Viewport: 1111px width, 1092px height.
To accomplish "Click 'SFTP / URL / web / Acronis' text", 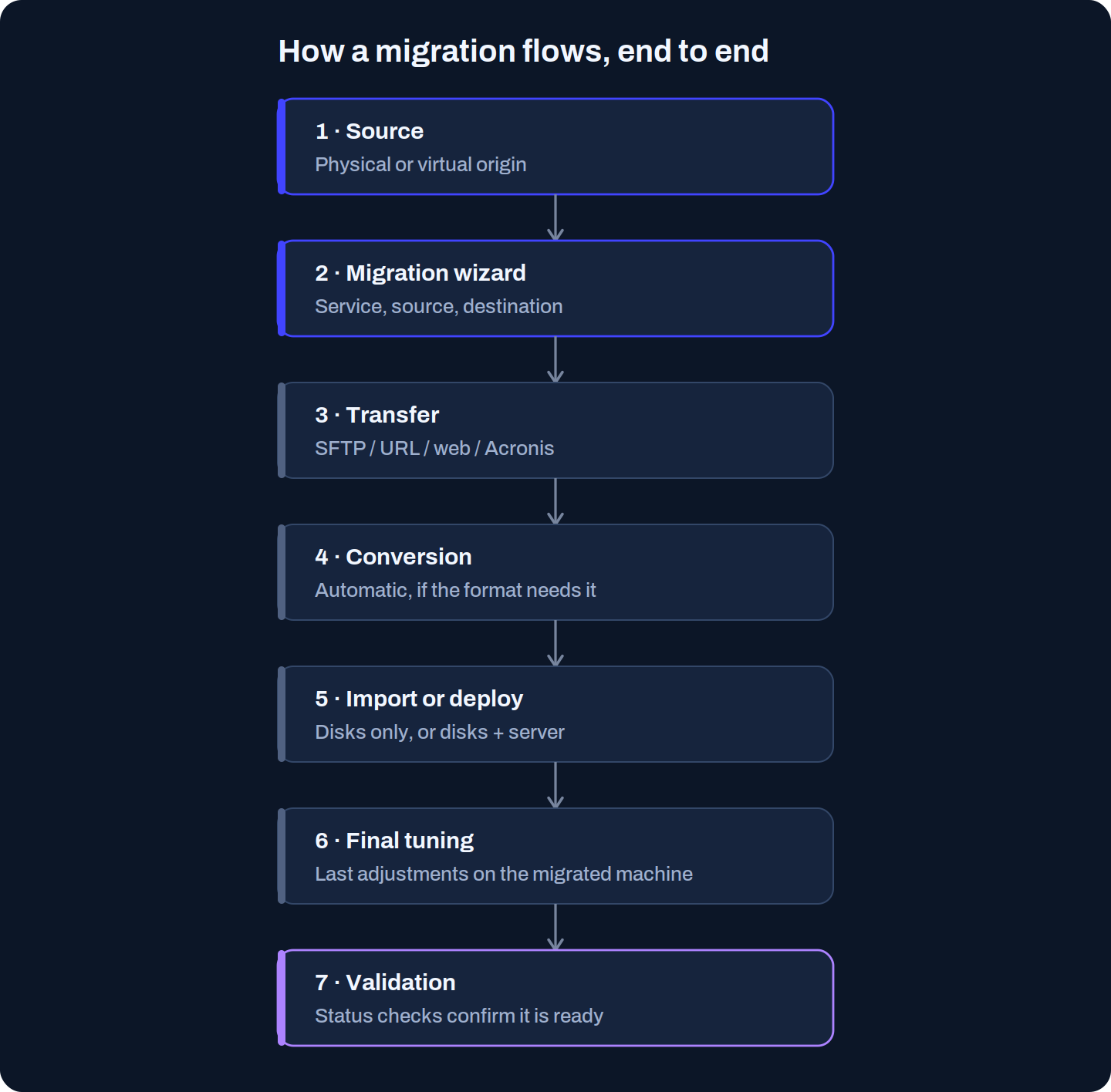I will tap(434, 449).
